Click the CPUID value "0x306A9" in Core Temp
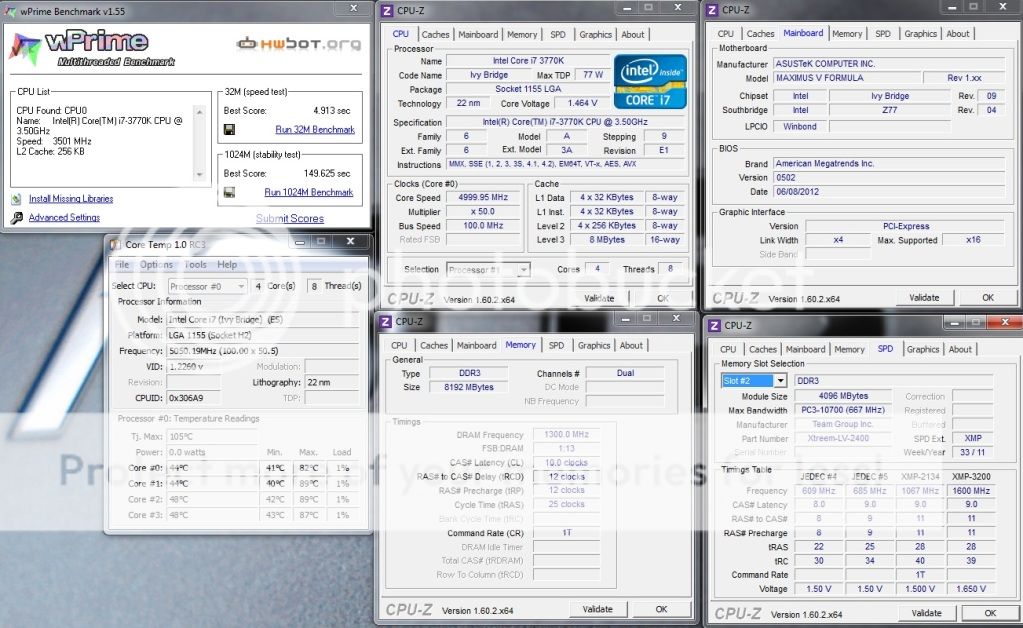The image size is (1023, 628). pos(194,398)
